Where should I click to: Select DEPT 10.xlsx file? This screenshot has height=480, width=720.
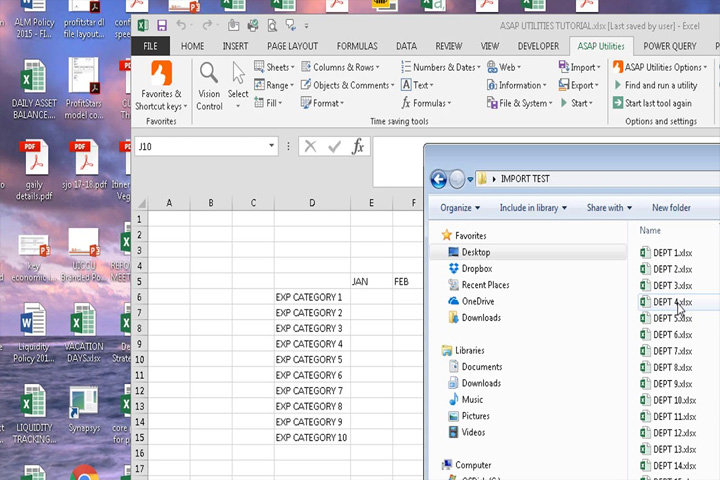point(674,400)
